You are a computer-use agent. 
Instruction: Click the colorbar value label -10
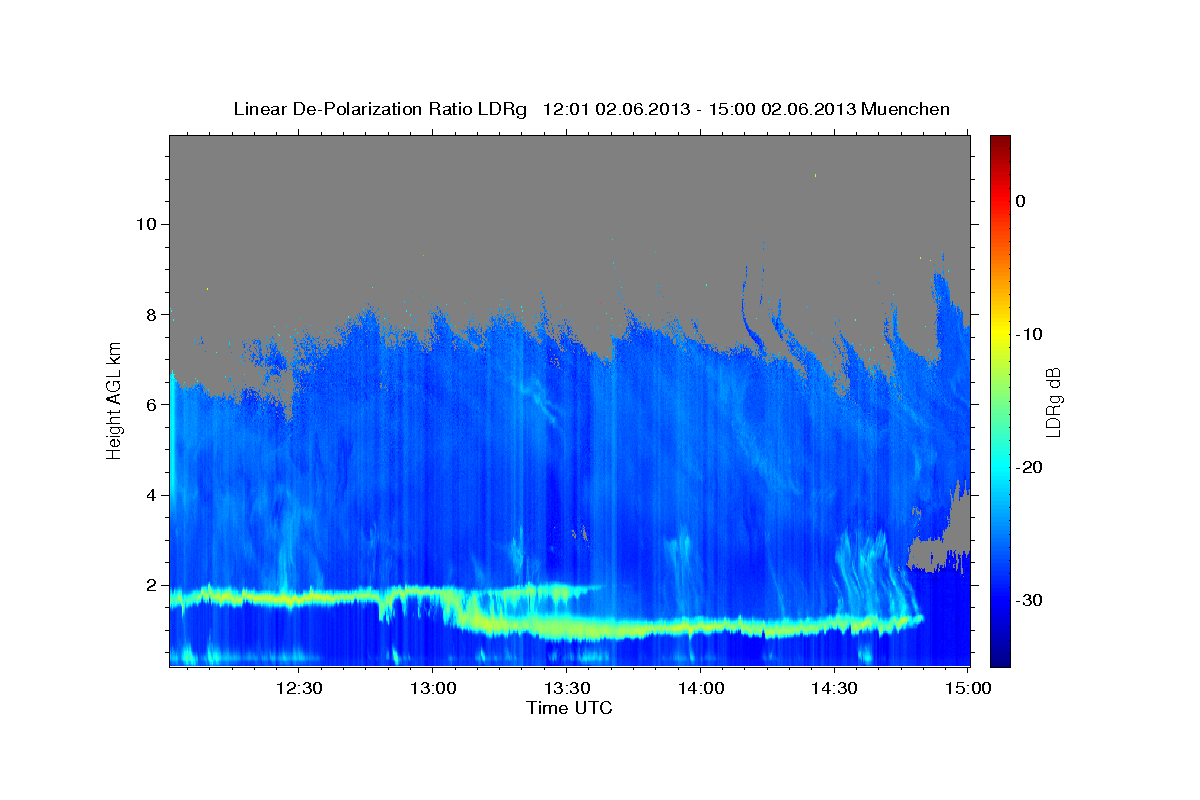(x=1029, y=334)
